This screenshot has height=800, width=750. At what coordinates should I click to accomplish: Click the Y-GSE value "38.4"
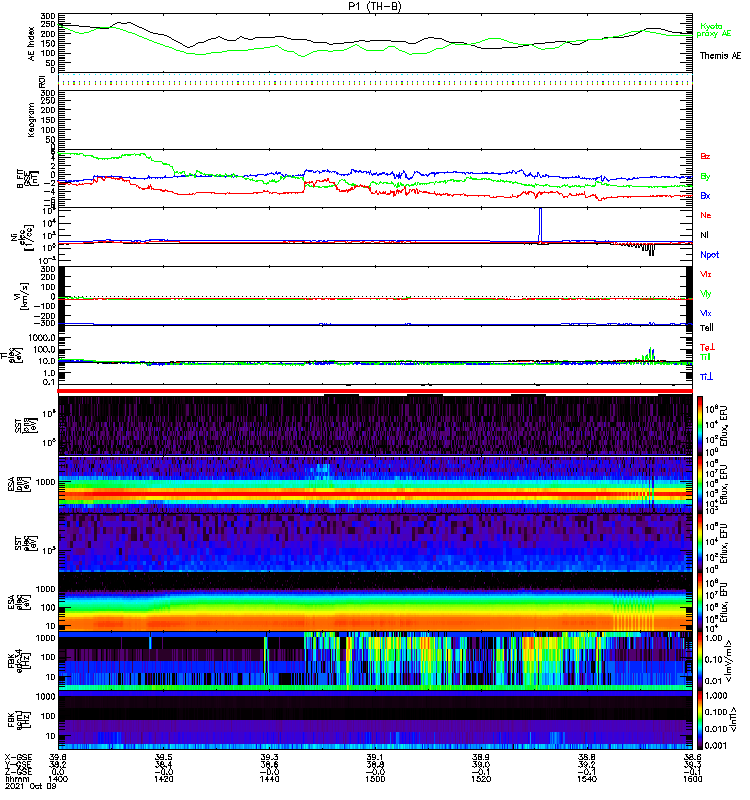pyautogui.click(x=163, y=764)
